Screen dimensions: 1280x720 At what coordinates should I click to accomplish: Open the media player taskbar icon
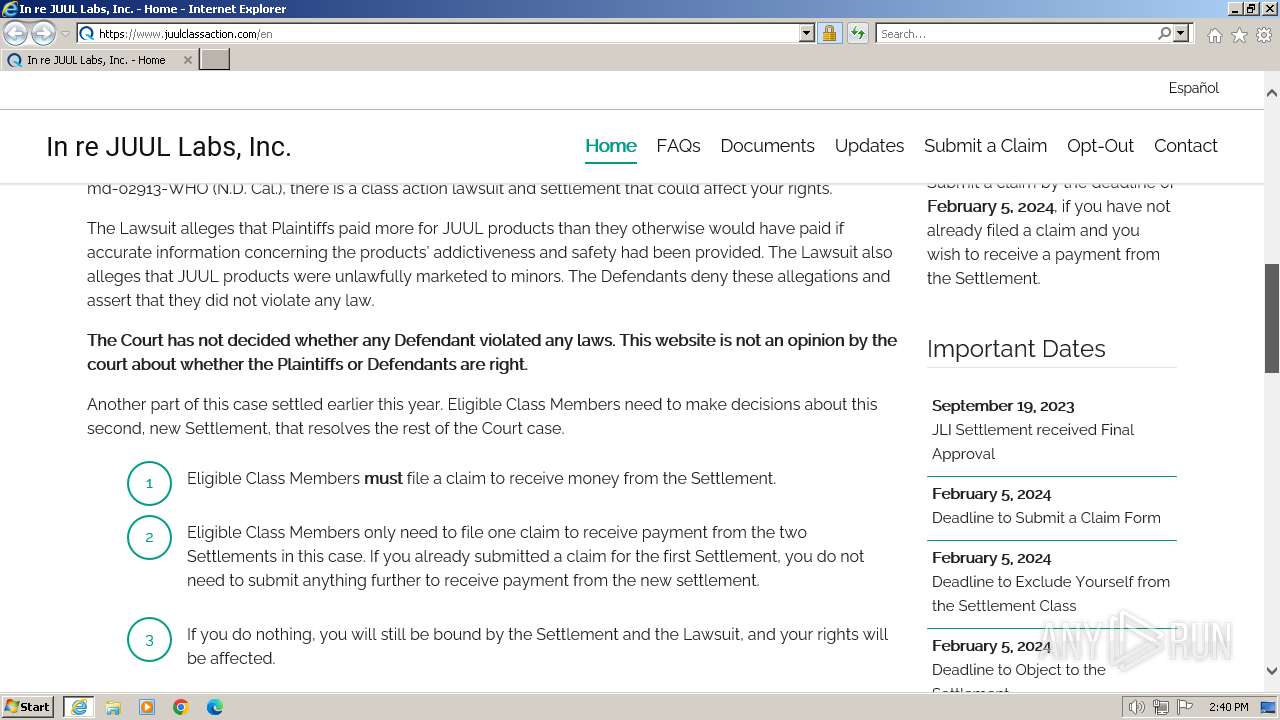147,707
